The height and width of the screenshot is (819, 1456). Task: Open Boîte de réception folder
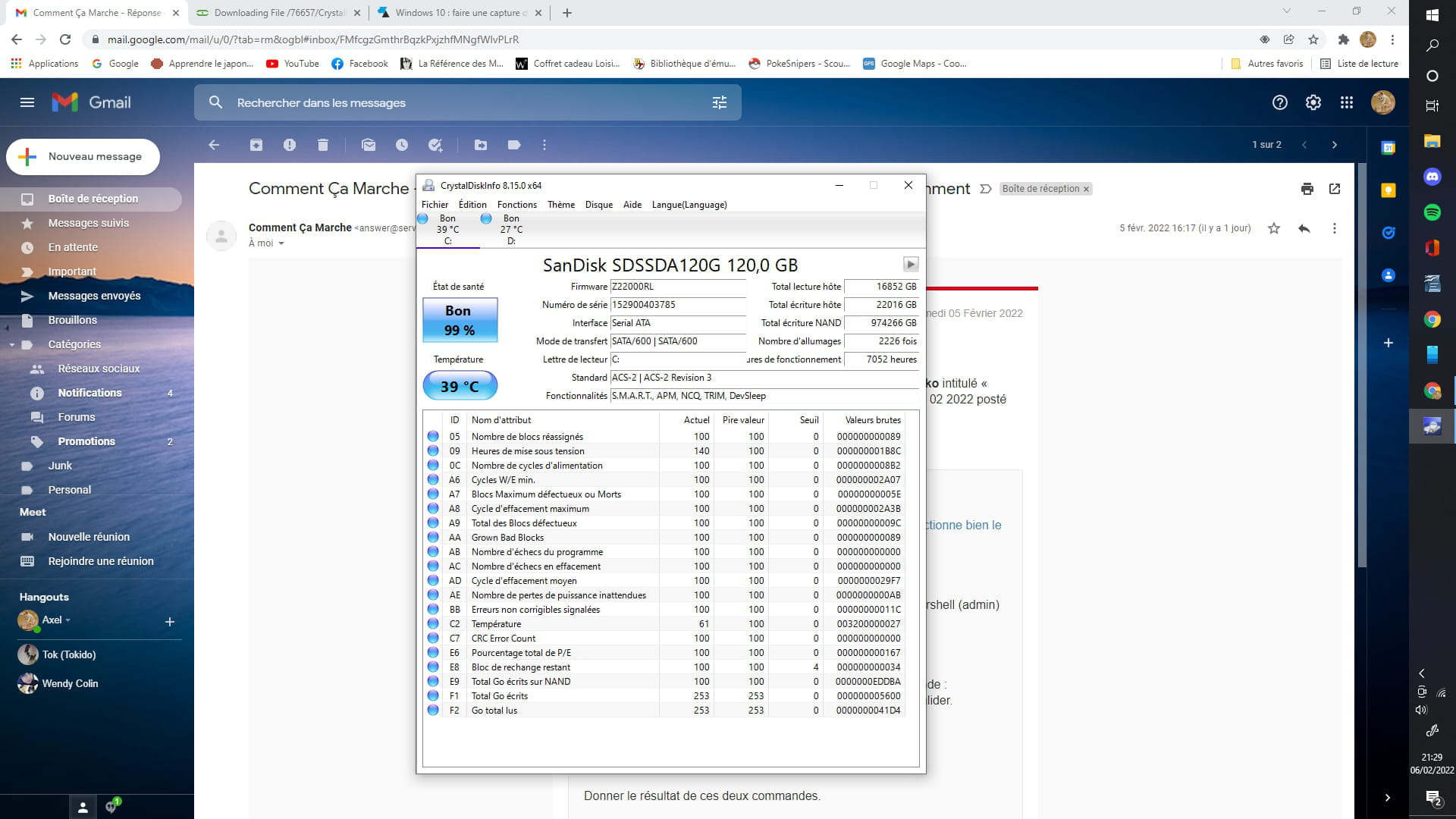tap(91, 199)
